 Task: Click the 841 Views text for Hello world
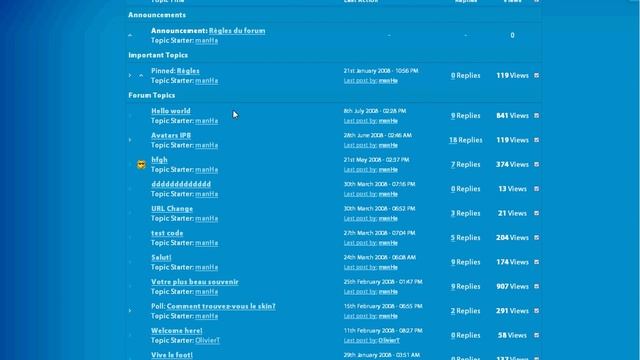512,116
